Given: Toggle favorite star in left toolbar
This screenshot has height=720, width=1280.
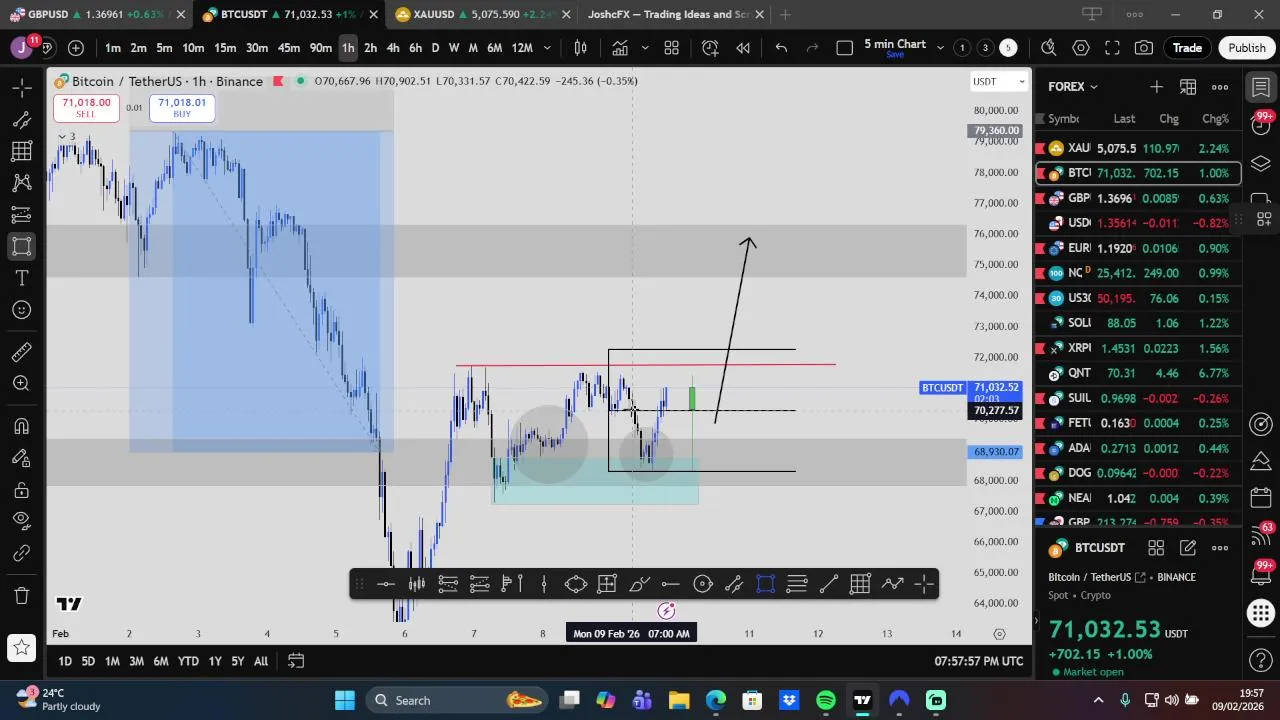Looking at the screenshot, I should pos(21,648).
